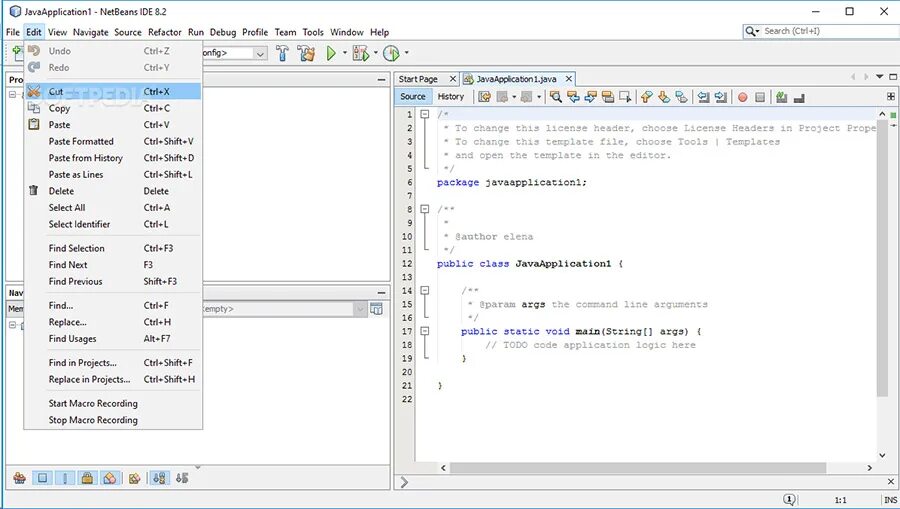Toggle Show Non-Public Members lock filter

87,477
